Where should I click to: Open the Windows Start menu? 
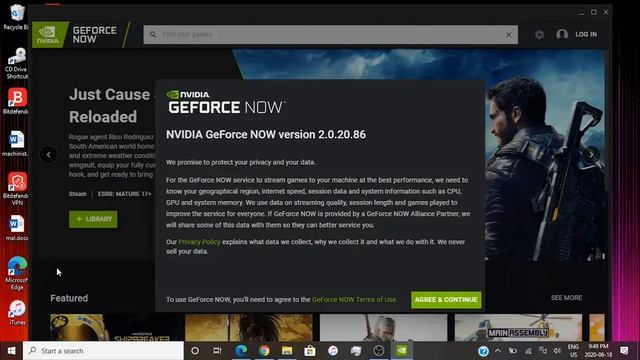pos(11,351)
